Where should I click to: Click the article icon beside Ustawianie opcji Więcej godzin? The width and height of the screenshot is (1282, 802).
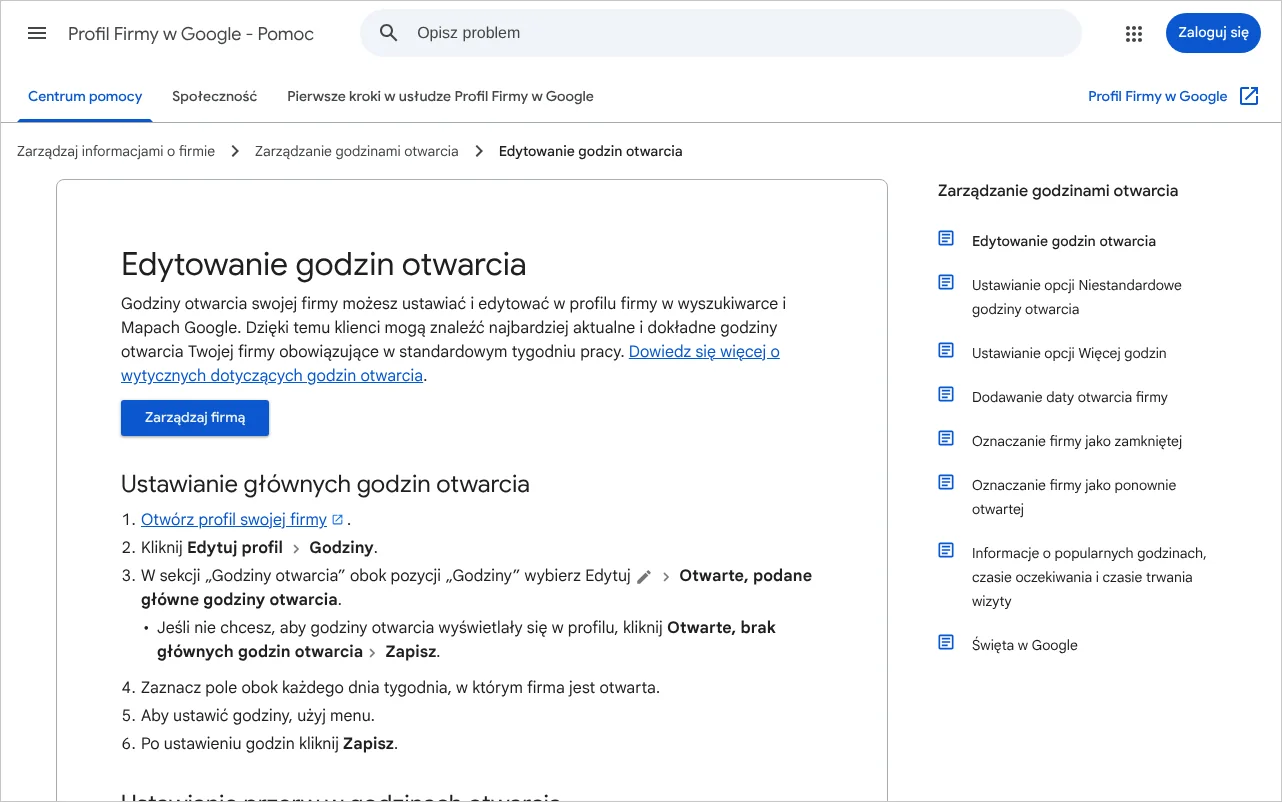coord(946,350)
